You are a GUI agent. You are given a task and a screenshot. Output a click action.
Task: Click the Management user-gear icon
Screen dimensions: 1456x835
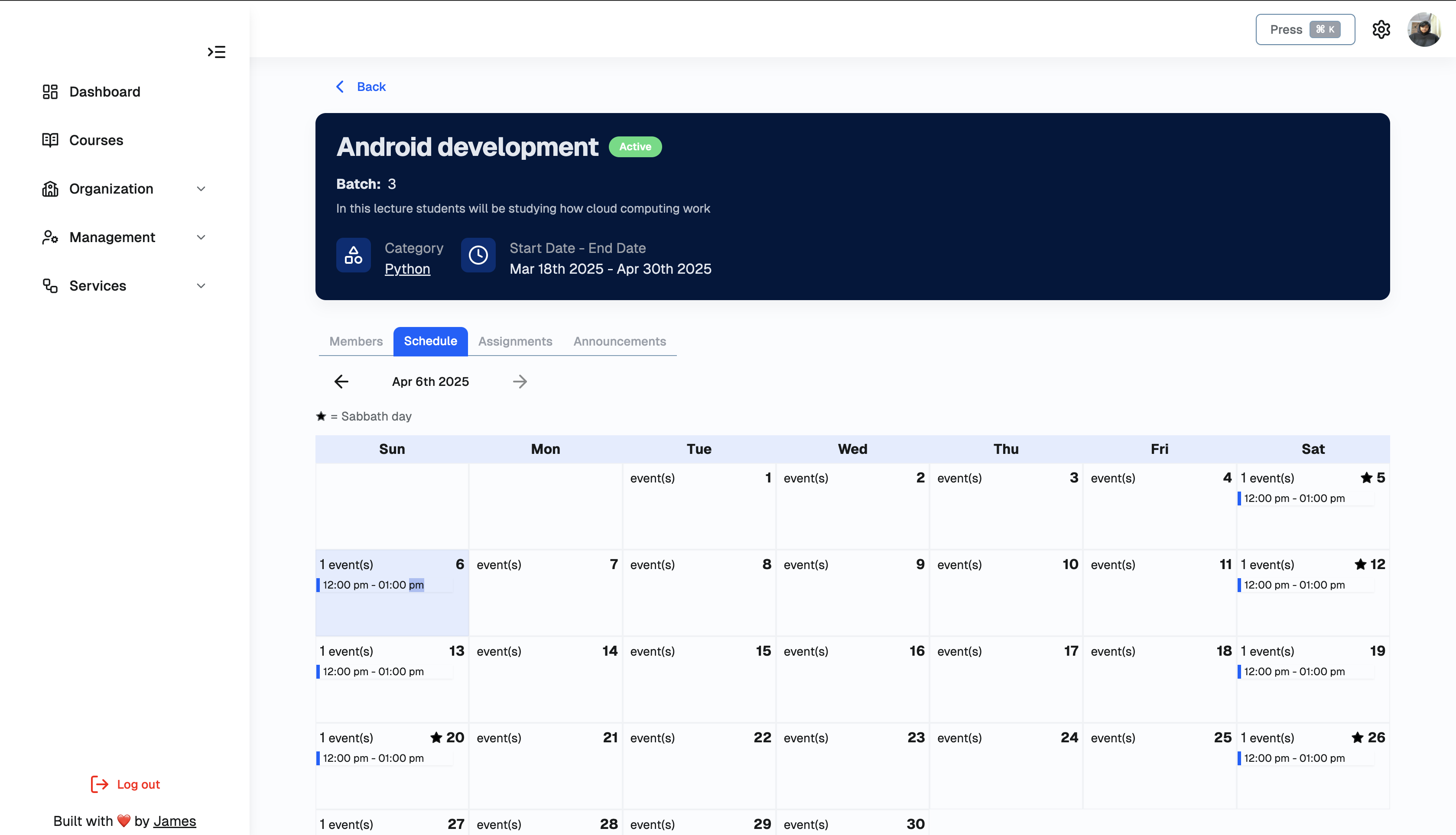(50, 237)
